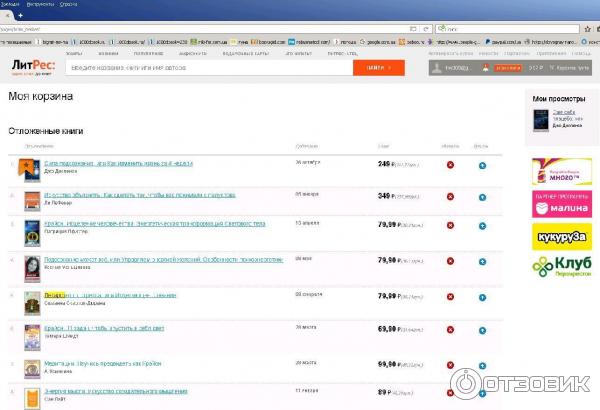Click the Малина partner banner

pyautogui.click(x=559, y=203)
